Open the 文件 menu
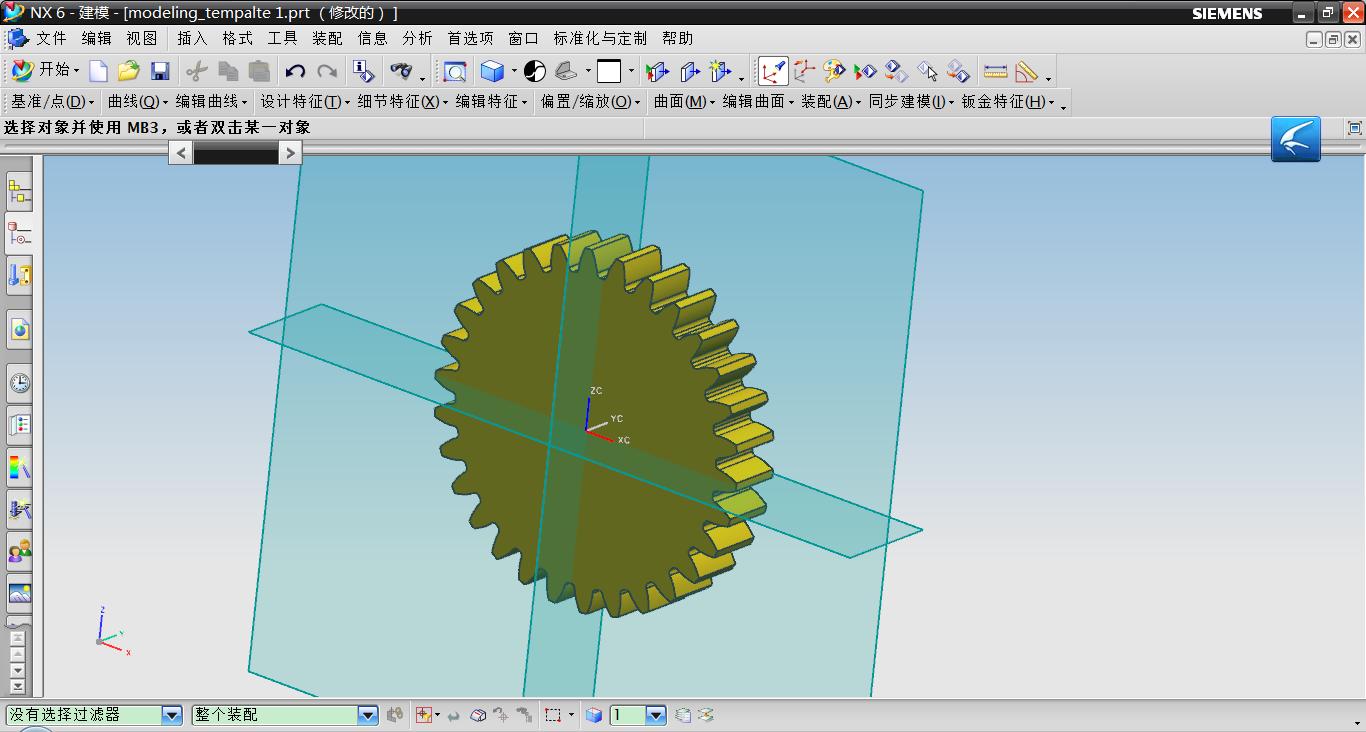Viewport: 1366px width, 732px height. 51,38
